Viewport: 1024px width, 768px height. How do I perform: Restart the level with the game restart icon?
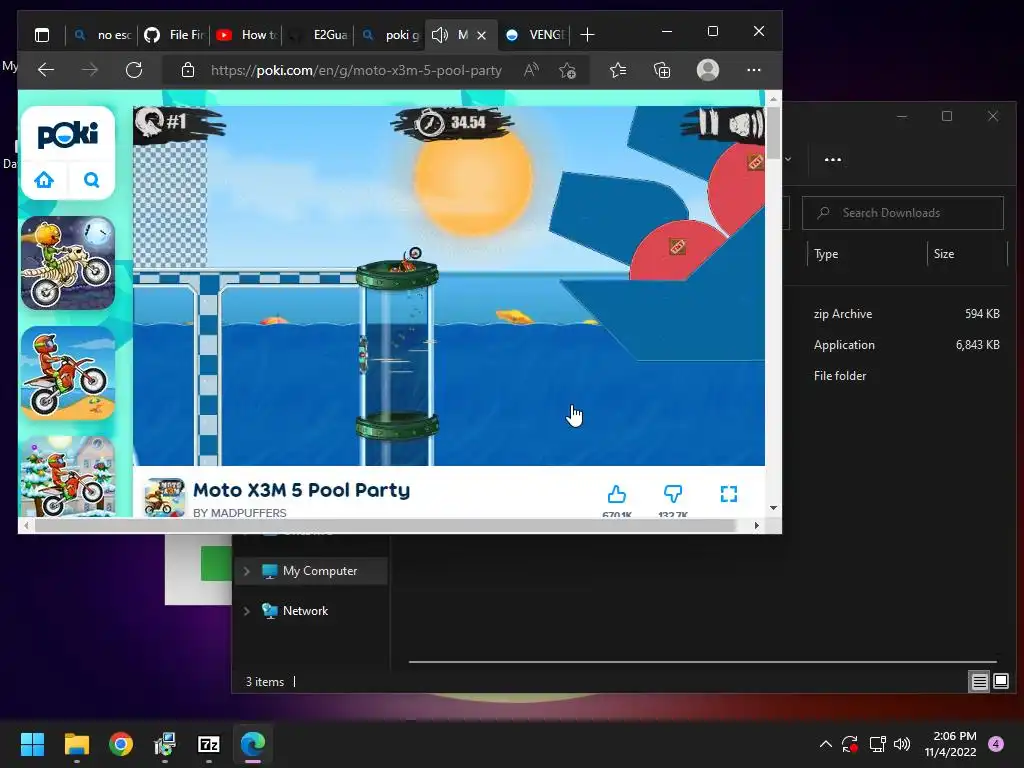click(152, 121)
